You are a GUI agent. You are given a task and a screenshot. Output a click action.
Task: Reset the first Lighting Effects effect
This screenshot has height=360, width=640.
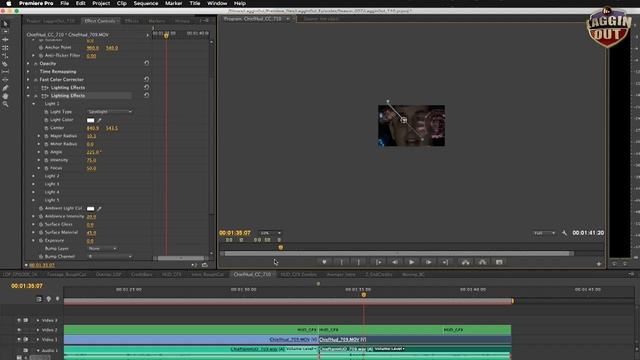(x=147, y=87)
